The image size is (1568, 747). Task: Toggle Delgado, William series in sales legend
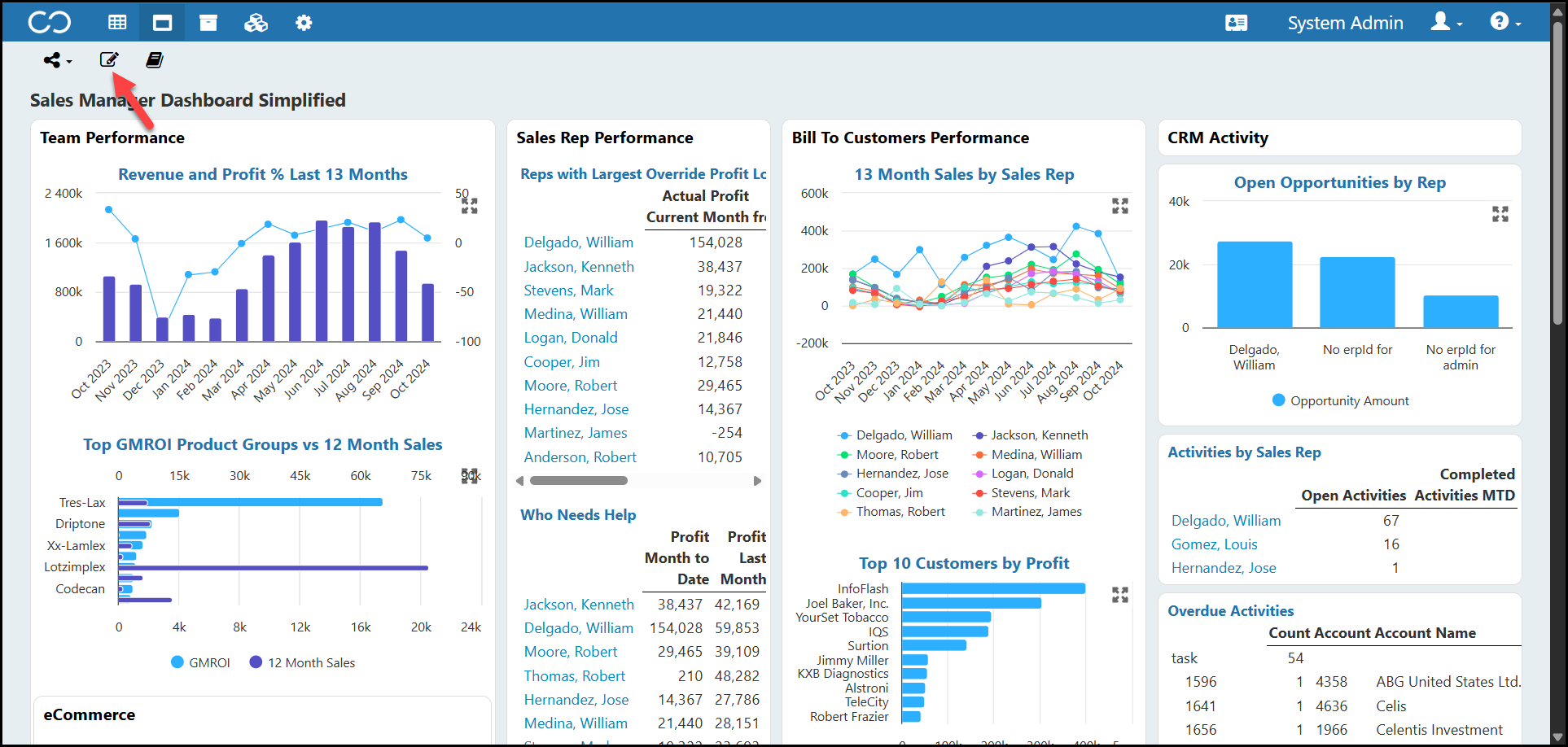[x=896, y=435]
